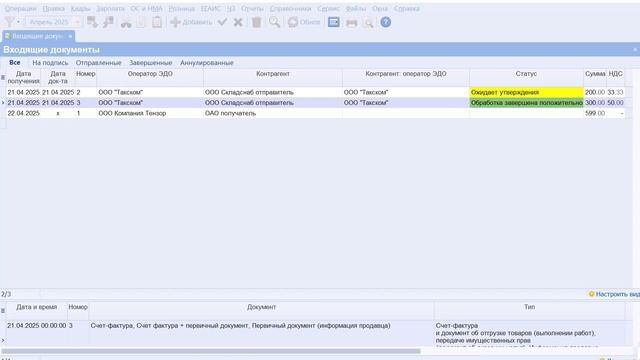Open the Операции menu
Screen dimensions: 640x360
tap(20, 9)
